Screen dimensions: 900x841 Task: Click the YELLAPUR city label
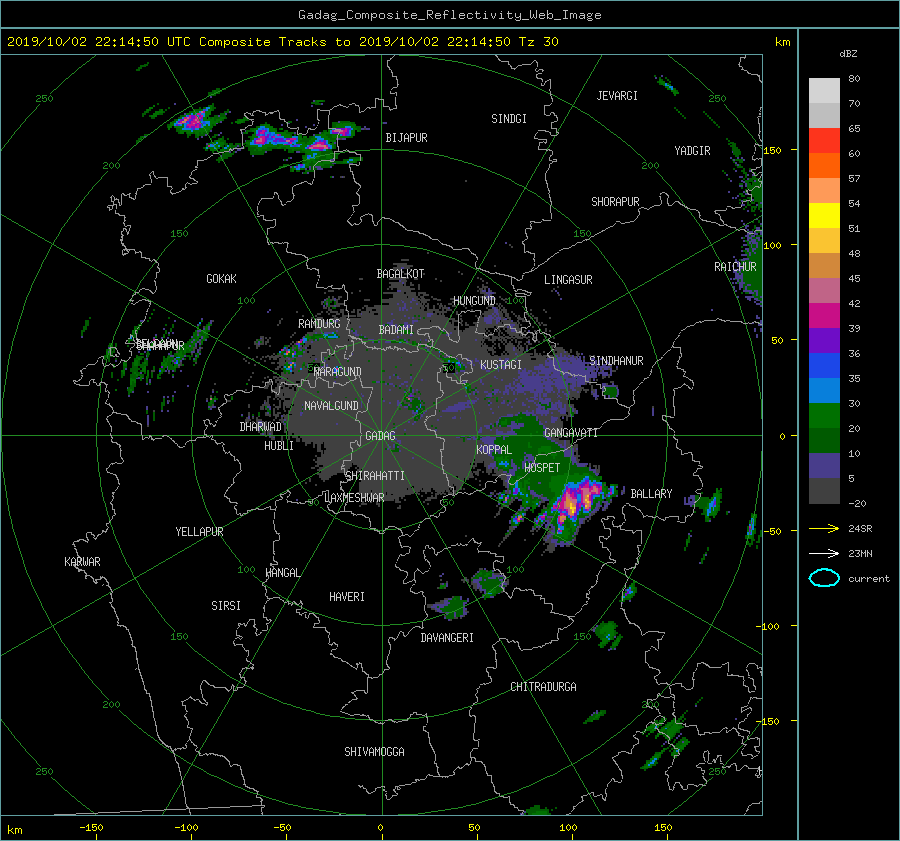click(x=199, y=532)
